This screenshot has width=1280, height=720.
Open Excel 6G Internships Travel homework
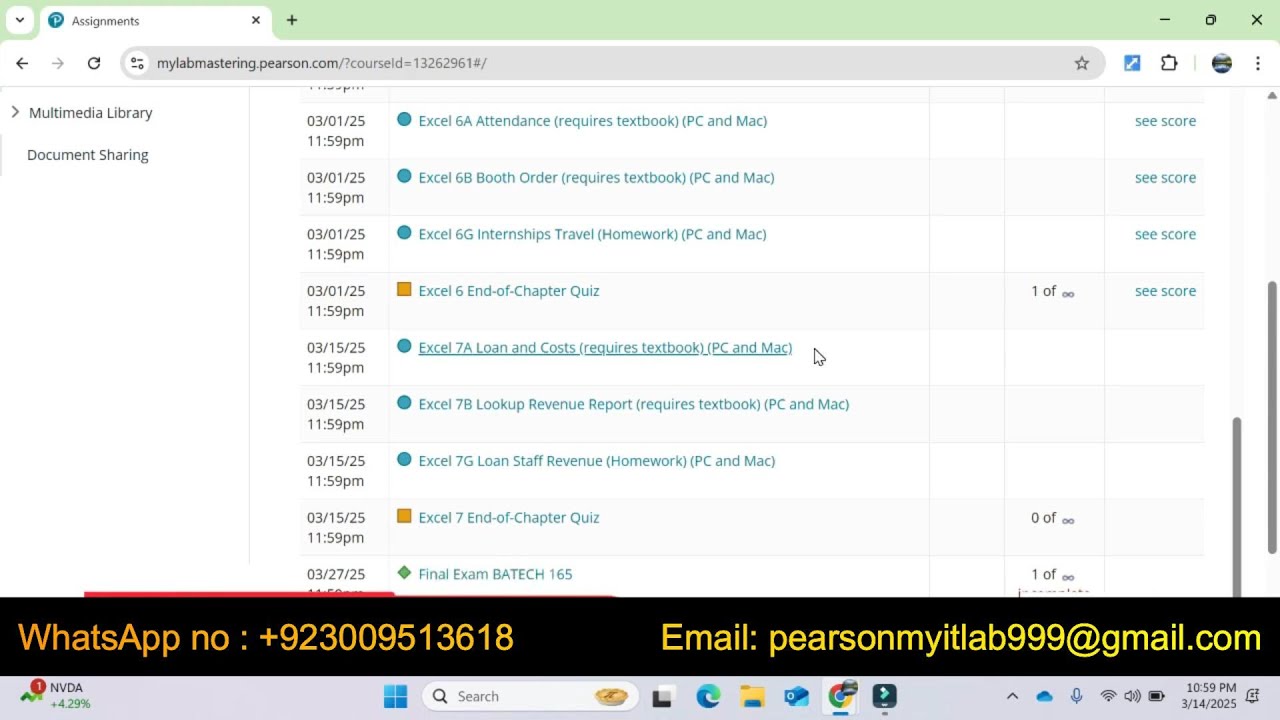pyautogui.click(x=592, y=234)
